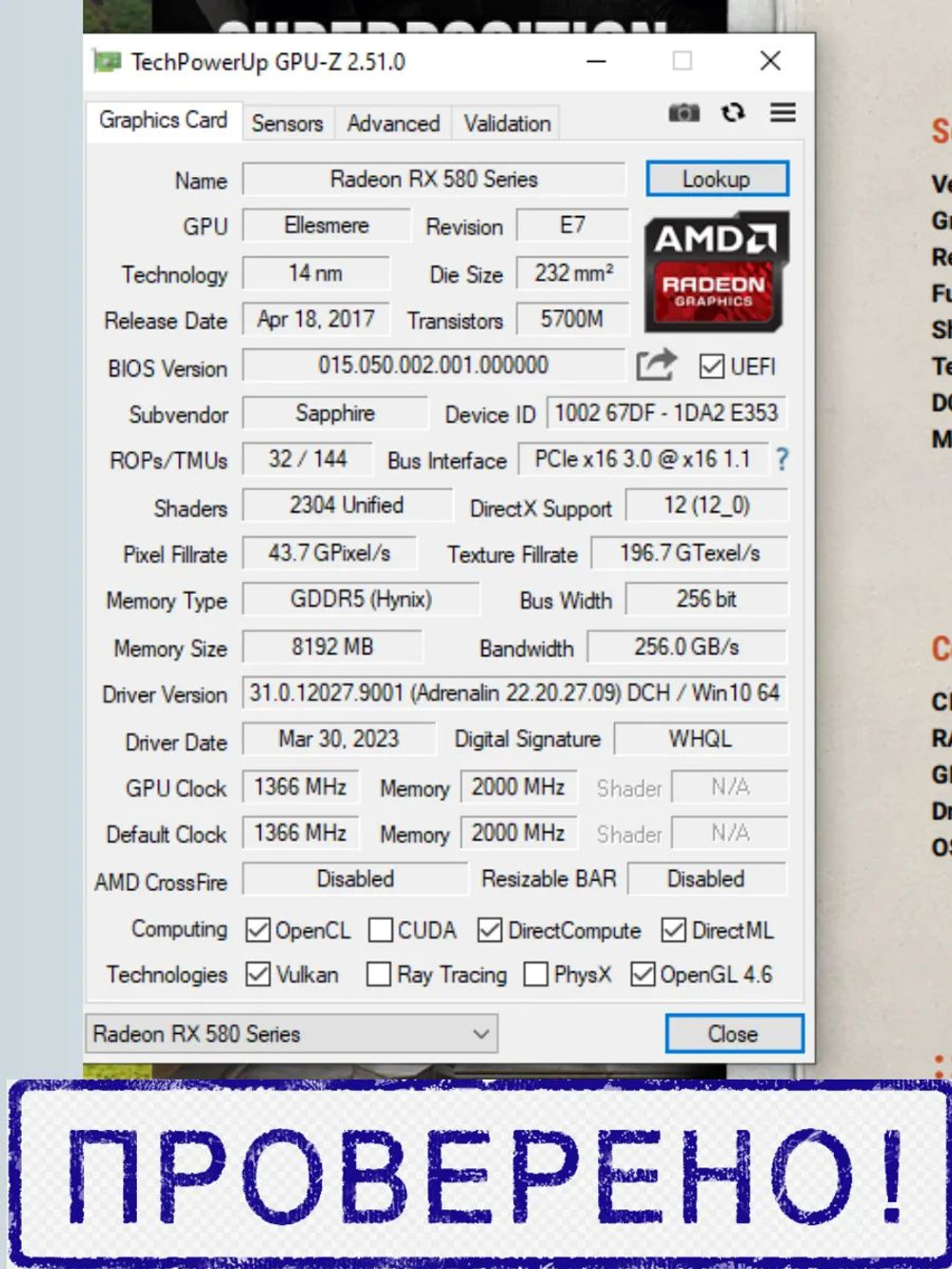Viewport: 952px width, 1269px height.
Task: Toggle the UEFI checkbox
Action: coord(711,367)
